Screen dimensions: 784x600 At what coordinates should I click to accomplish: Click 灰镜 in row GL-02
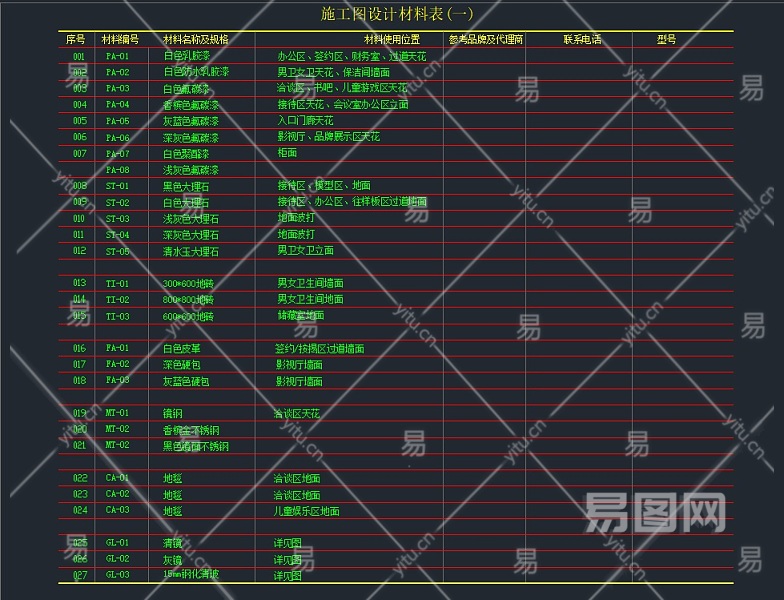click(173, 560)
